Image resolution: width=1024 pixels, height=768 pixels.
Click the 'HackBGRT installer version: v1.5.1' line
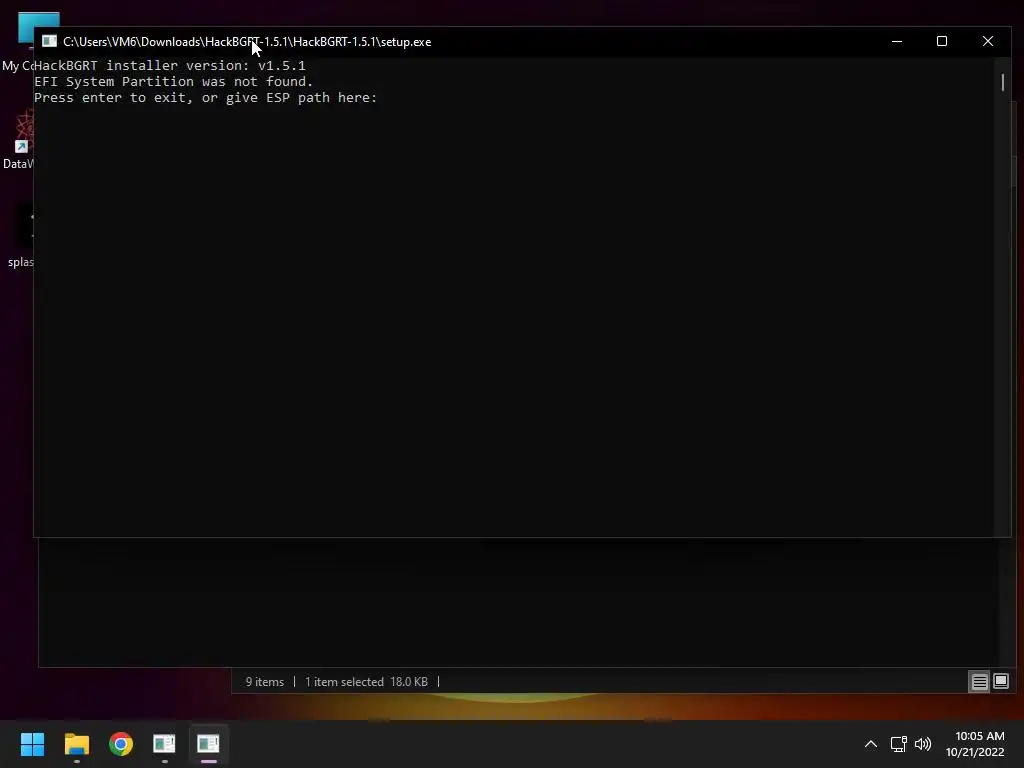pos(170,65)
